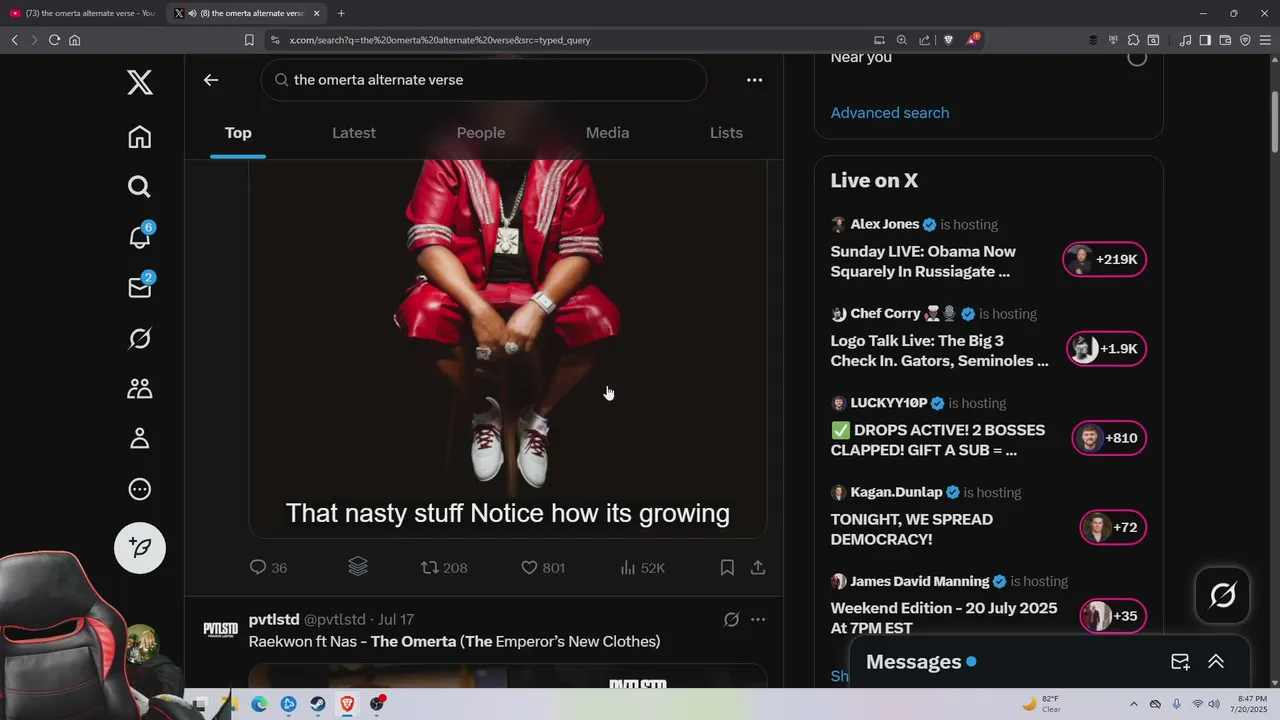Expand the Messages drawer
1280x720 pixels.
1216,662
